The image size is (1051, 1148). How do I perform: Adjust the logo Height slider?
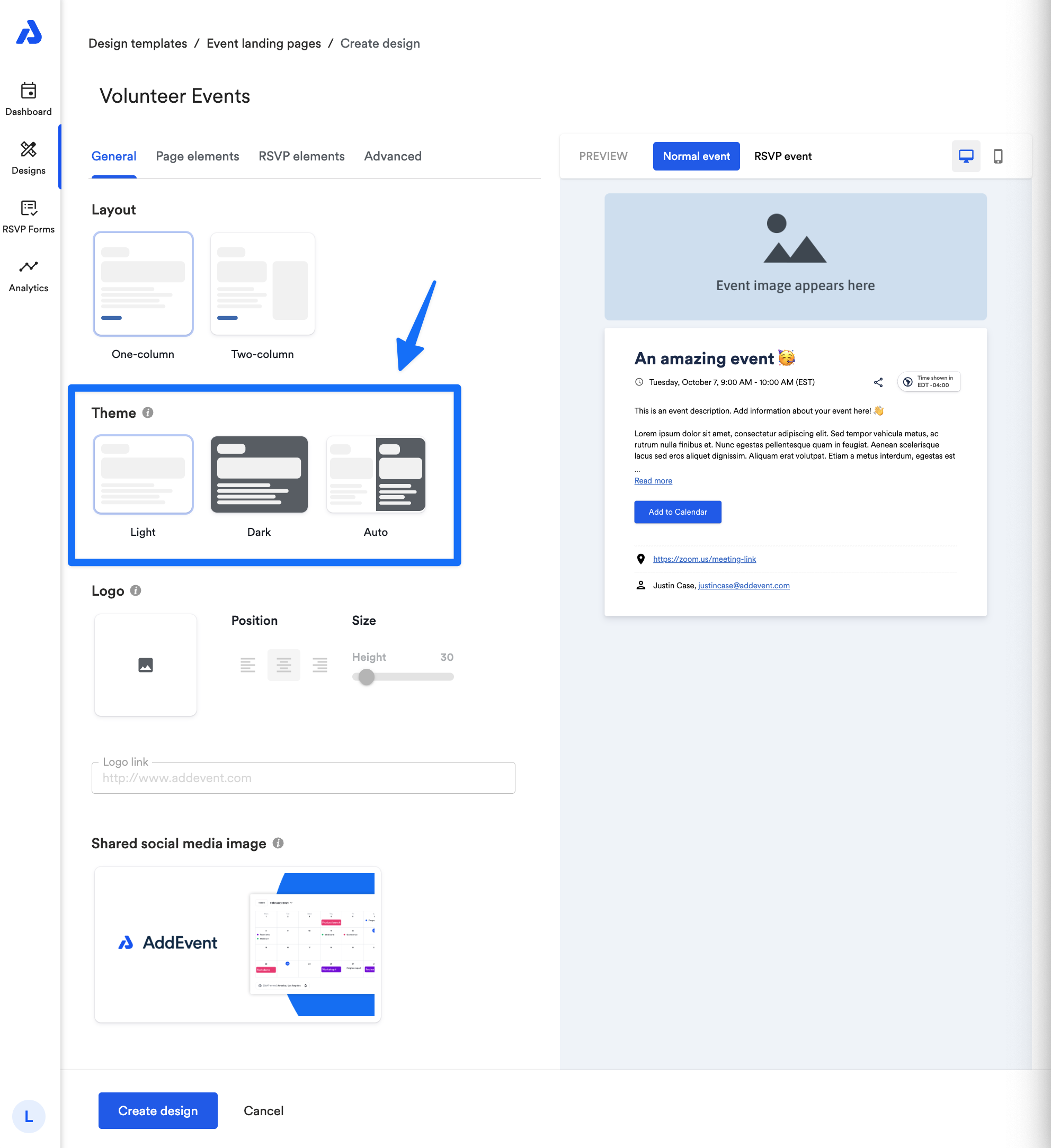tap(366, 677)
